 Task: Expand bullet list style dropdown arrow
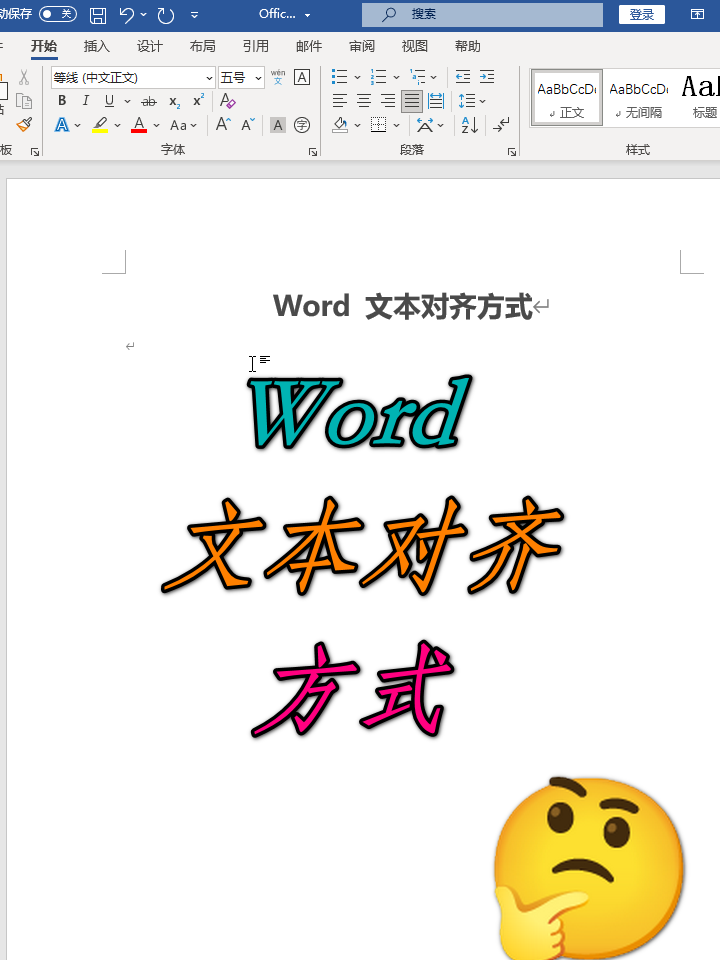click(x=358, y=78)
